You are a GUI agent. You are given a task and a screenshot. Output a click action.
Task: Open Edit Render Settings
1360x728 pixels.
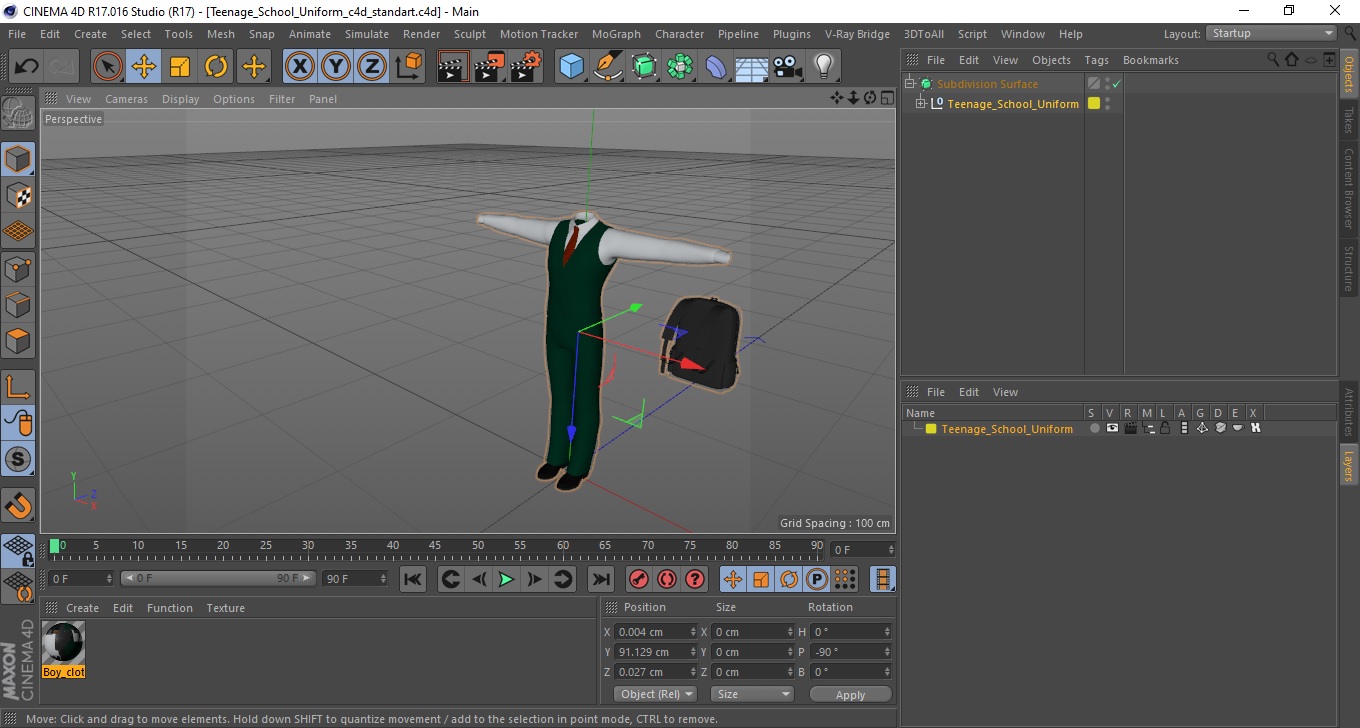[526, 67]
